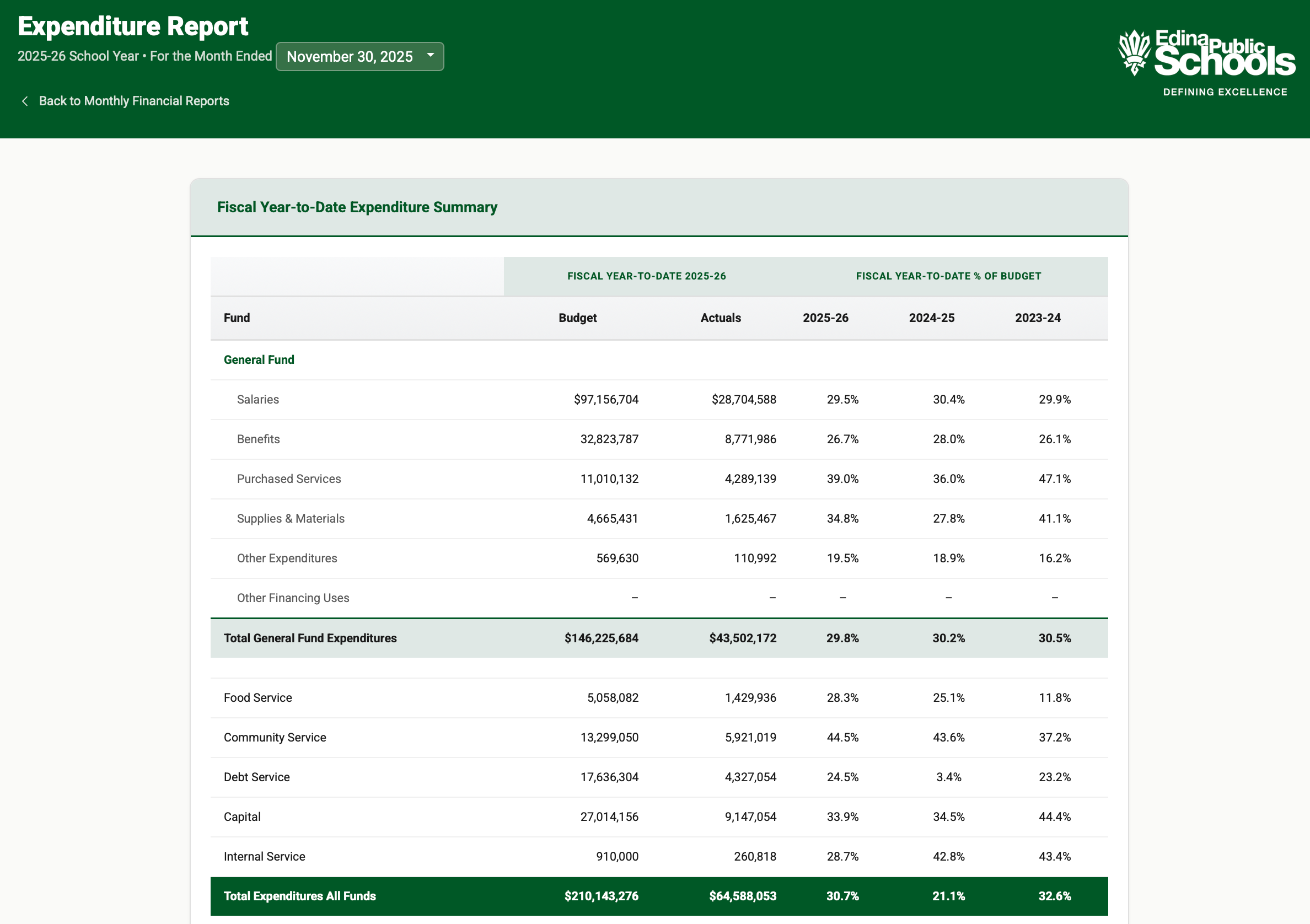This screenshot has height=924, width=1310.
Task: Click the Total General Fund Expenditures row
Action: pyautogui.click(x=310, y=638)
